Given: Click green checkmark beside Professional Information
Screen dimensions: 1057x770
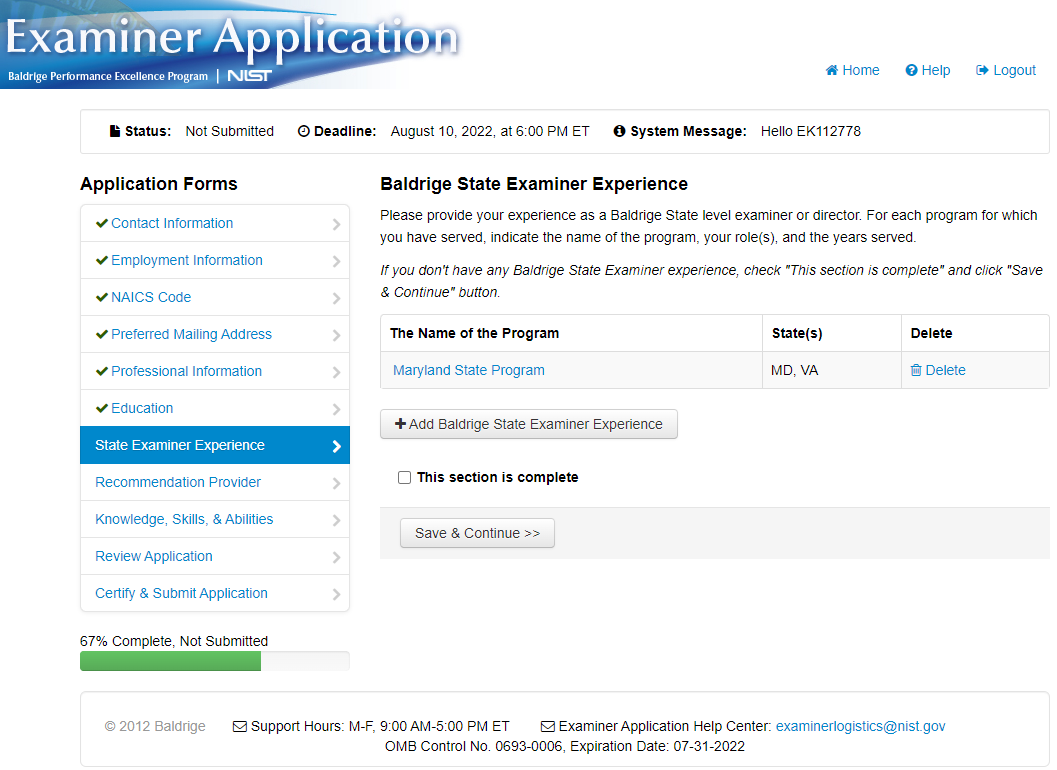Looking at the screenshot, I should [102, 372].
